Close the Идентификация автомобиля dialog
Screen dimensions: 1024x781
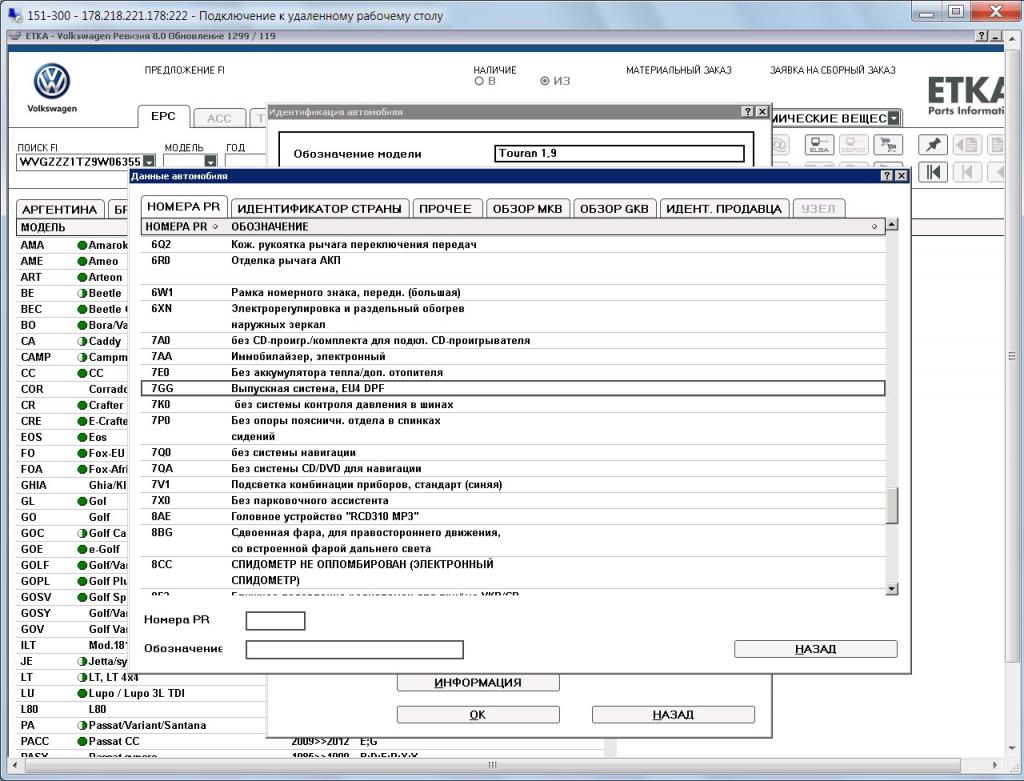(762, 112)
